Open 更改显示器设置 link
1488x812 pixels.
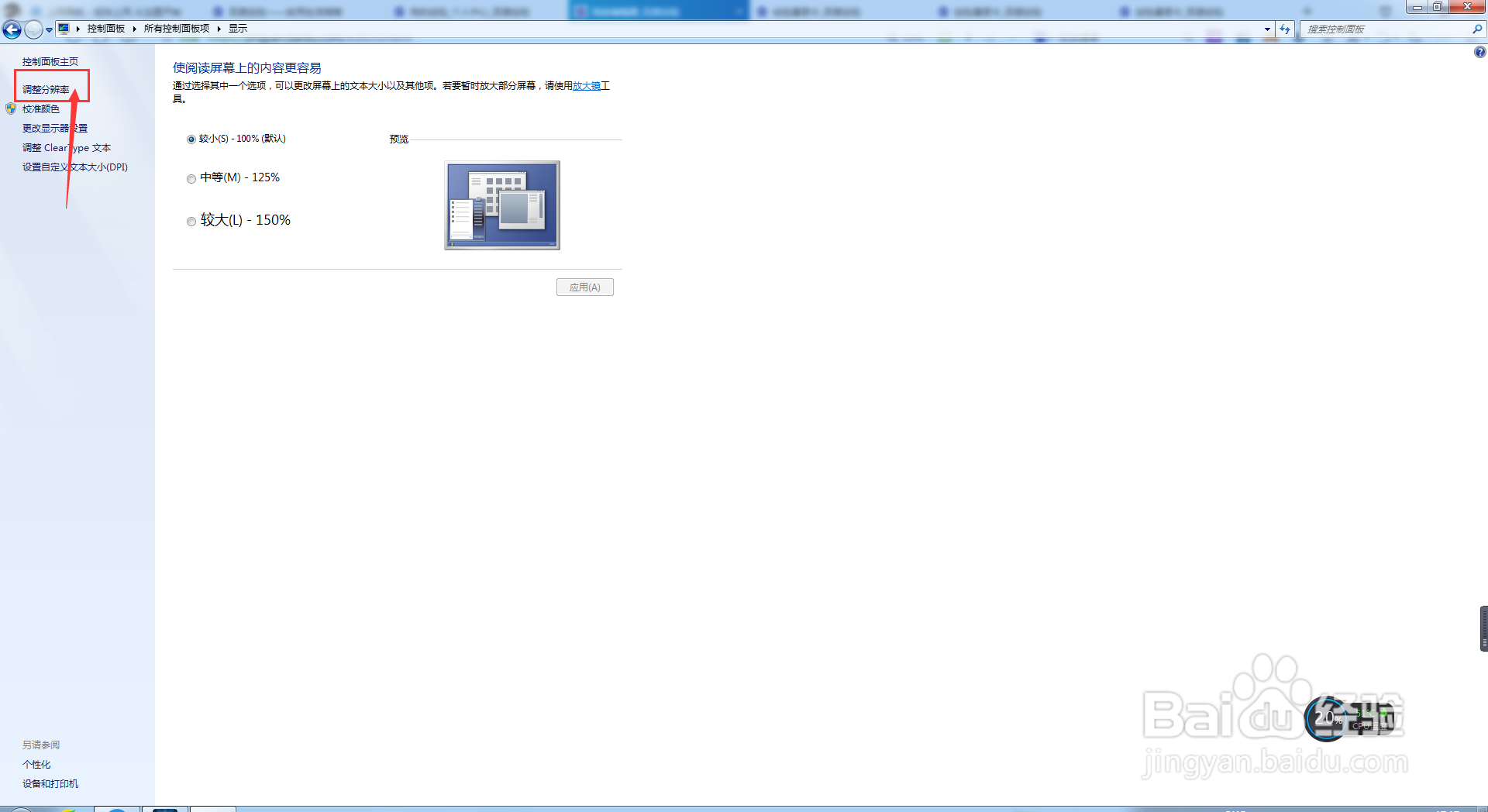[x=55, y=129]
